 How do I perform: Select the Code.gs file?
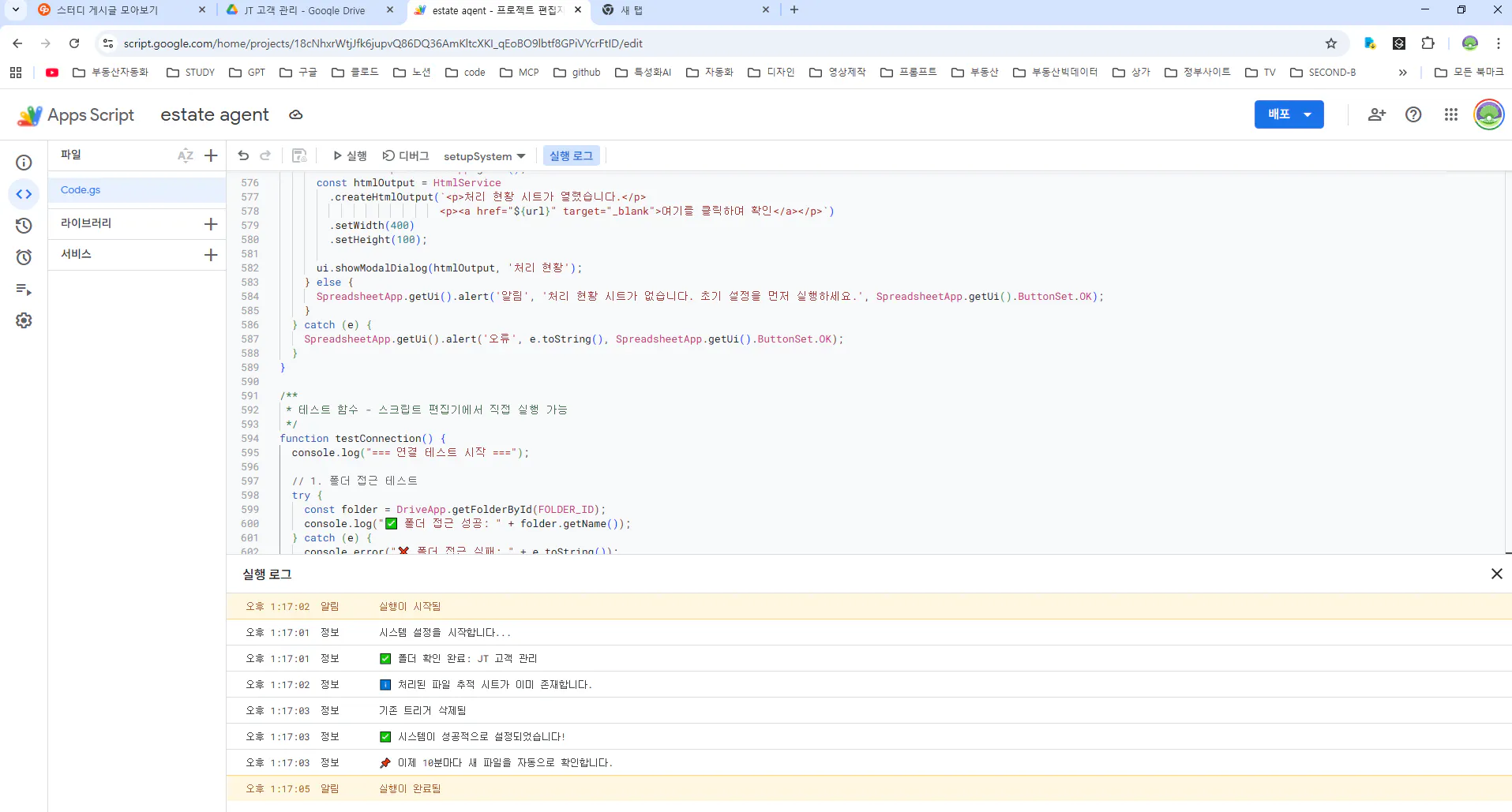pyautogui.click(x=137, y=190)
